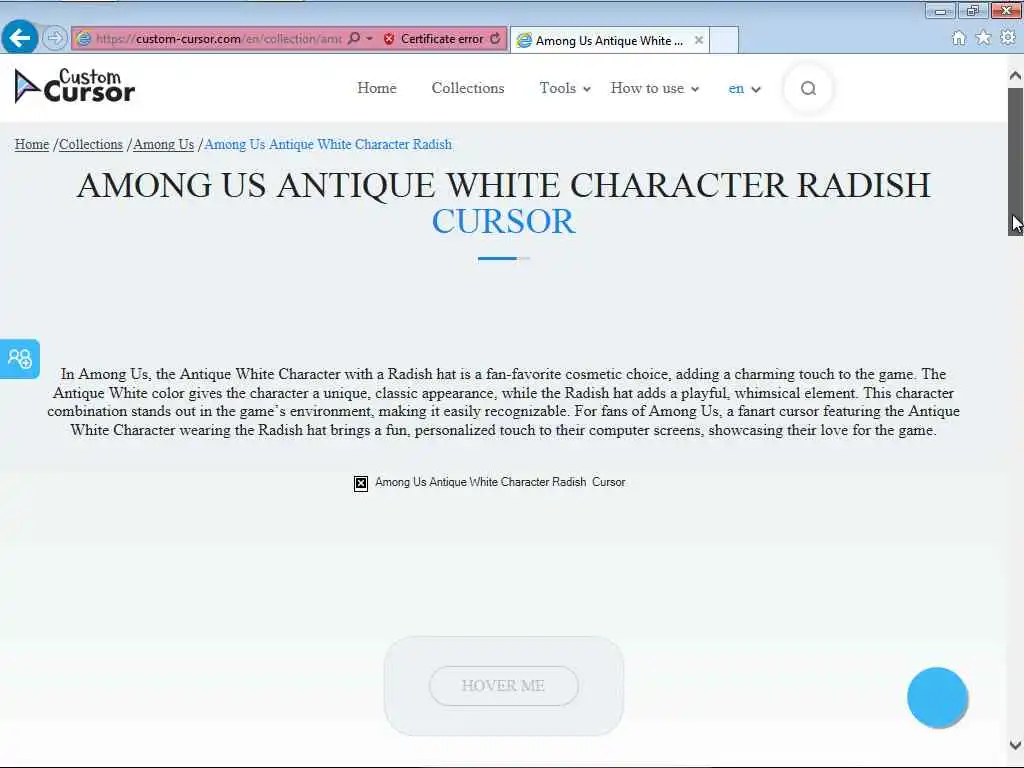Image resolution: width=1024 pixels, height=768 pixels.
Task: Click the Certificate error warning
Action: click(434, 39)
